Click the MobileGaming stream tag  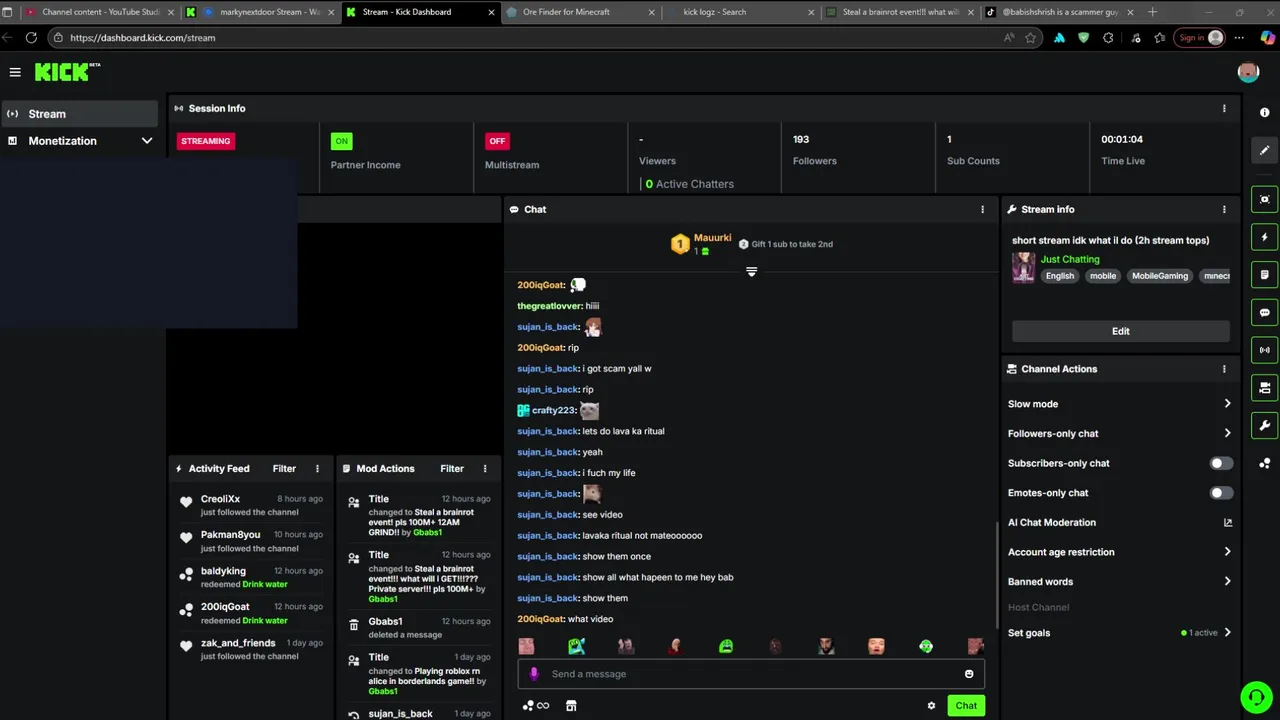point(1160,276)
